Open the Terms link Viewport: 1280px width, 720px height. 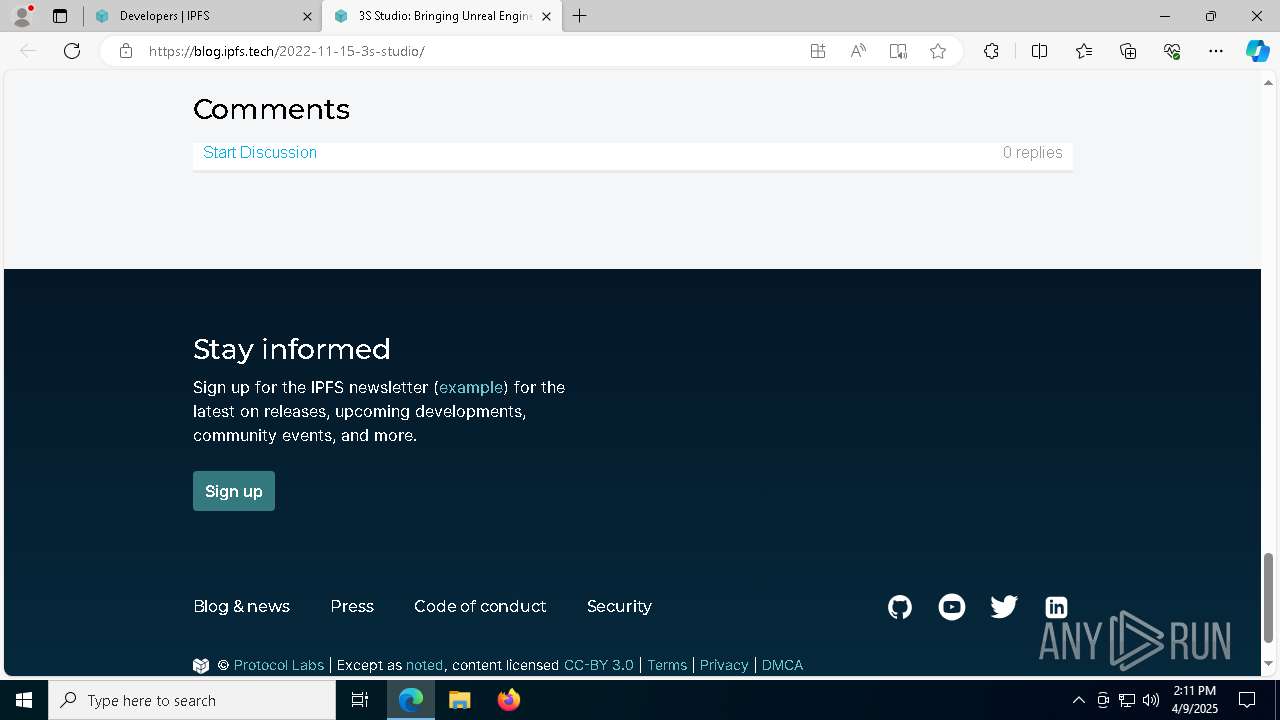[667, 665]
